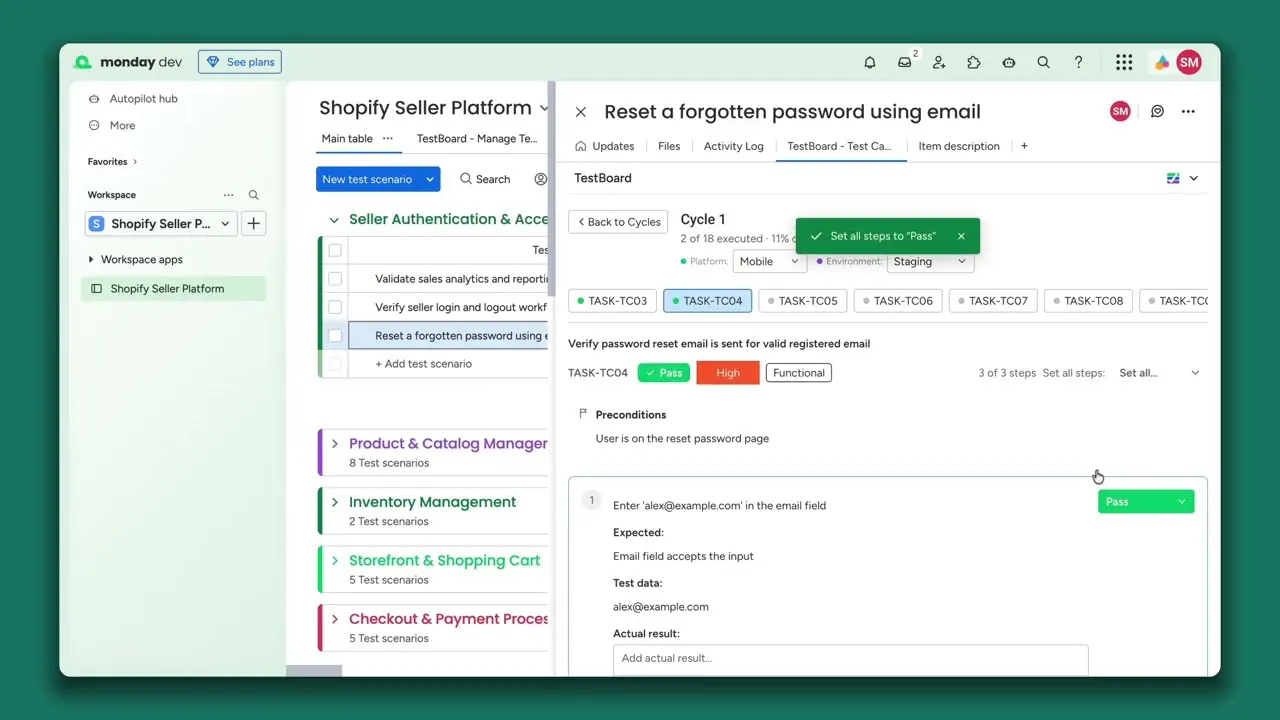Click the SM profile avatar in top bar
The width and height of the screenshot is (1280, 720).
pyautogui.click(x=1188, y=62)
